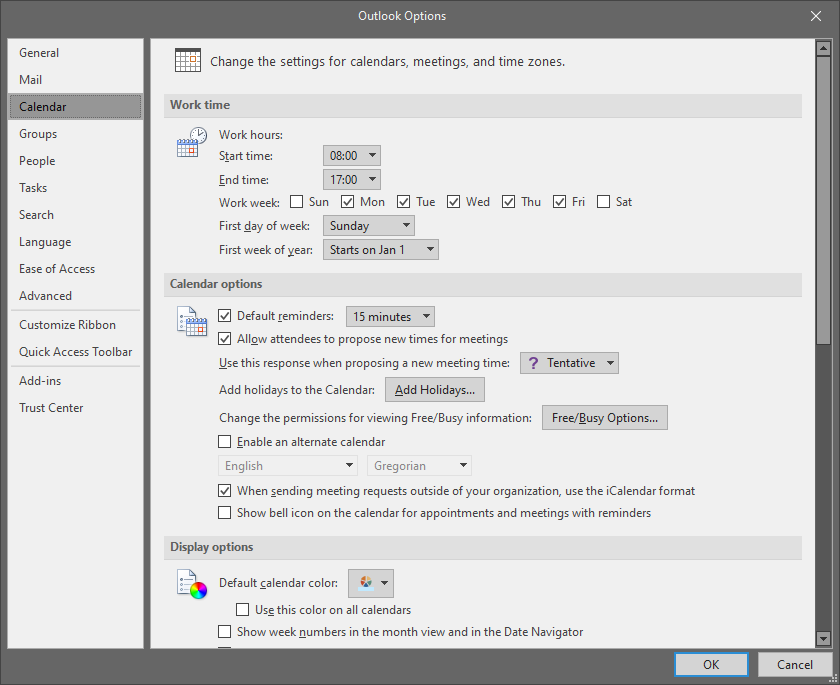Open the Default calendar color picker
This screenshot has height=685, width=840.
pos(371,583)
